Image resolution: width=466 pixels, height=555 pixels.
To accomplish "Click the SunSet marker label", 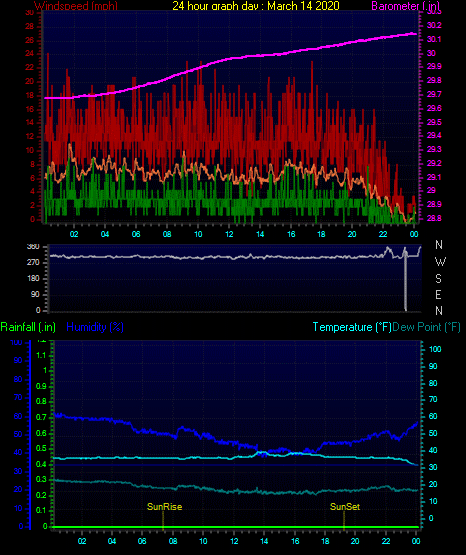I will point(345,507).
